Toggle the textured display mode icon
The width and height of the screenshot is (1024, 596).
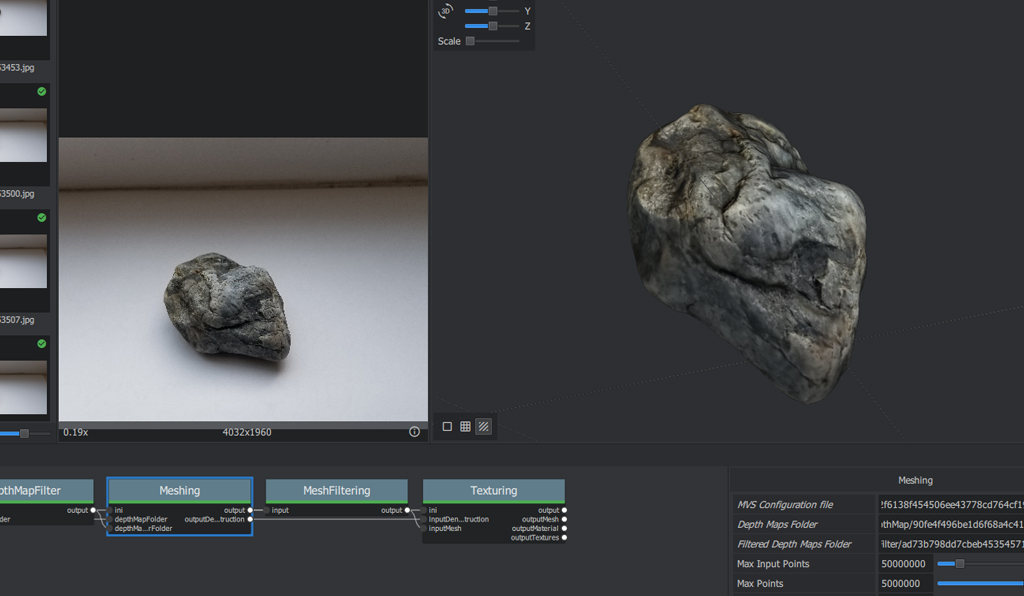point(484,427)
